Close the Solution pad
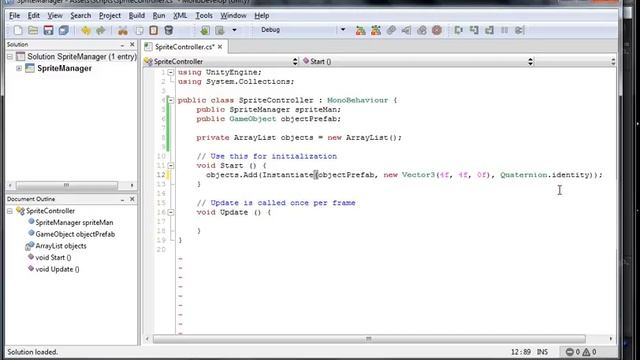Image resolution: width=640 pixels, height=360 pixels. [132, 44]
